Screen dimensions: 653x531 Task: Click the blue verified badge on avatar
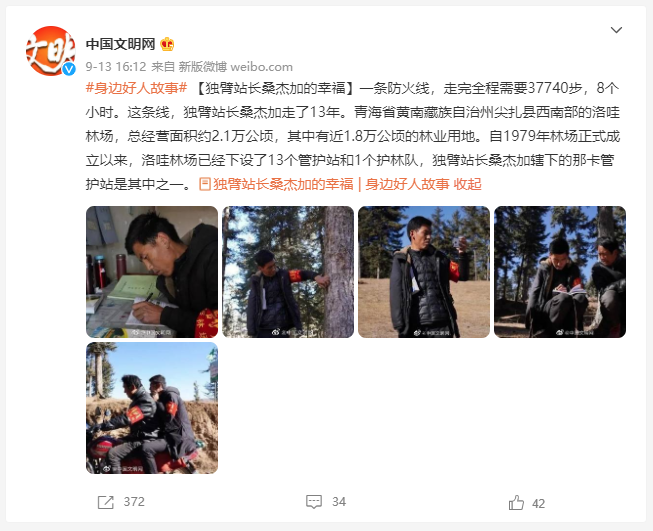coord(69,69)
